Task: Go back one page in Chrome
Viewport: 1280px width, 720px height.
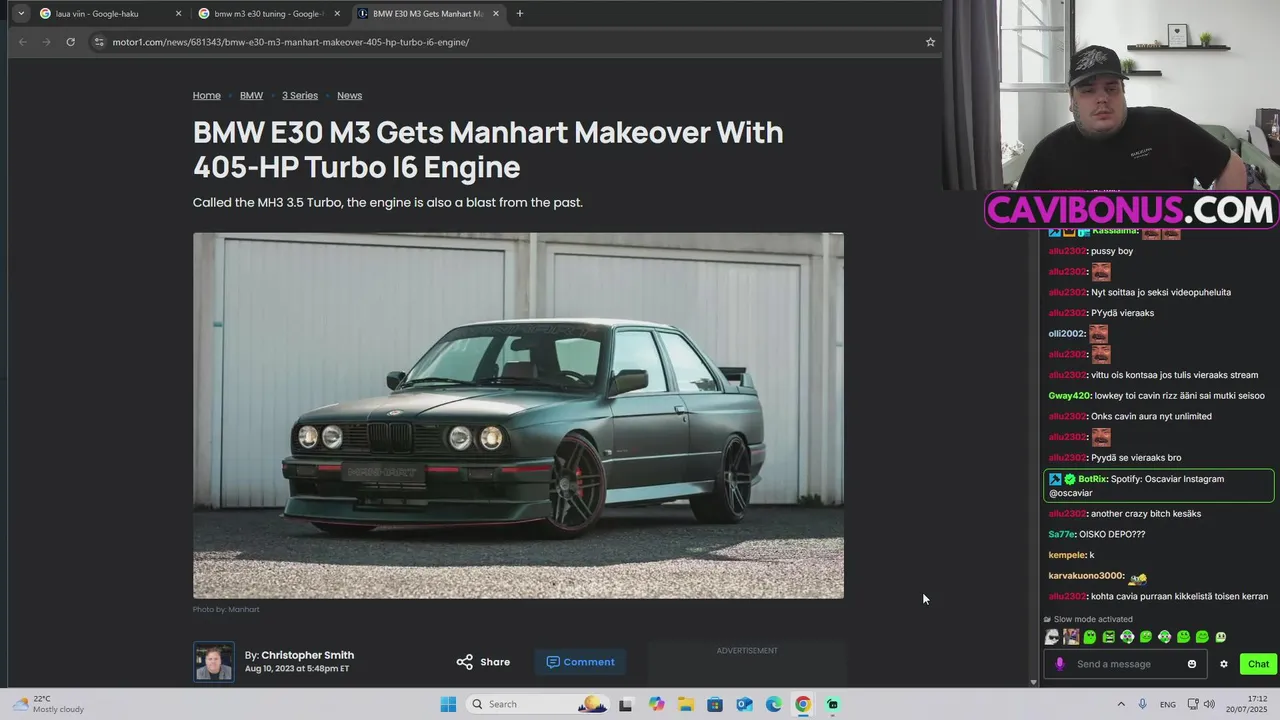Action: click(23, 42)
